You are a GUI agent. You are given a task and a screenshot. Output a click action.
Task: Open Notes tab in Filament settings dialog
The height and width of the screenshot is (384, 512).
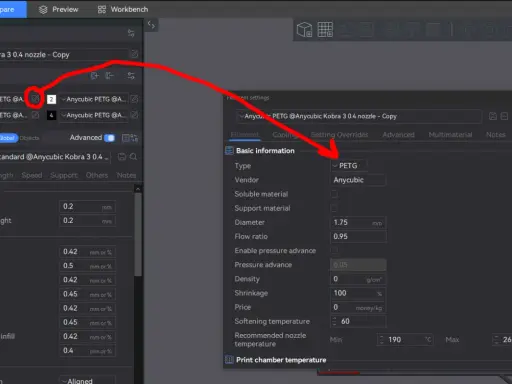495,135
